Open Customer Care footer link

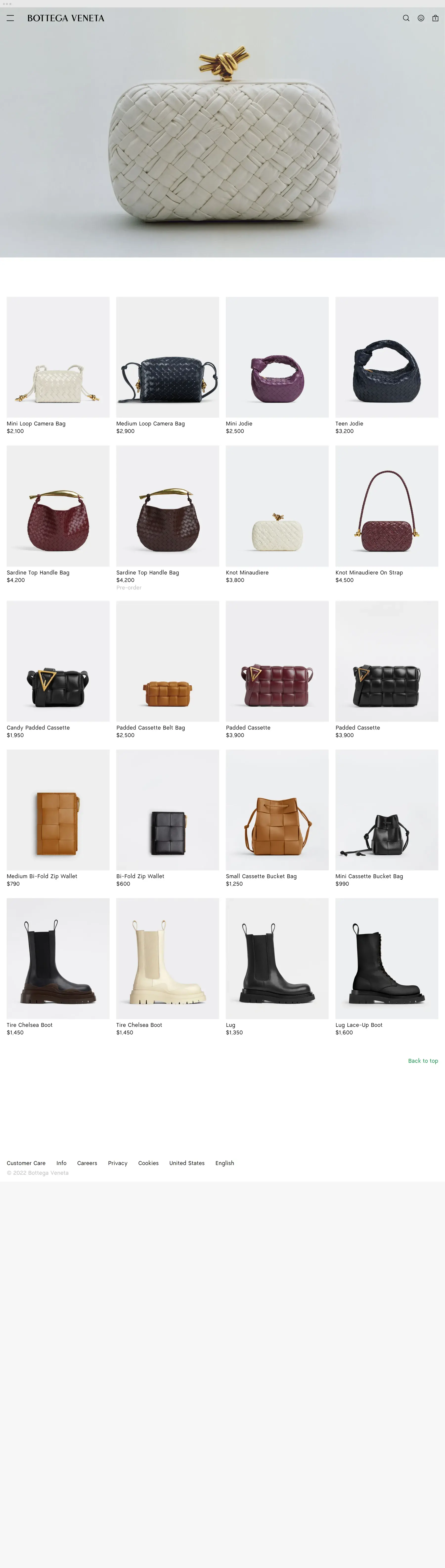[x=26, y=1163]
